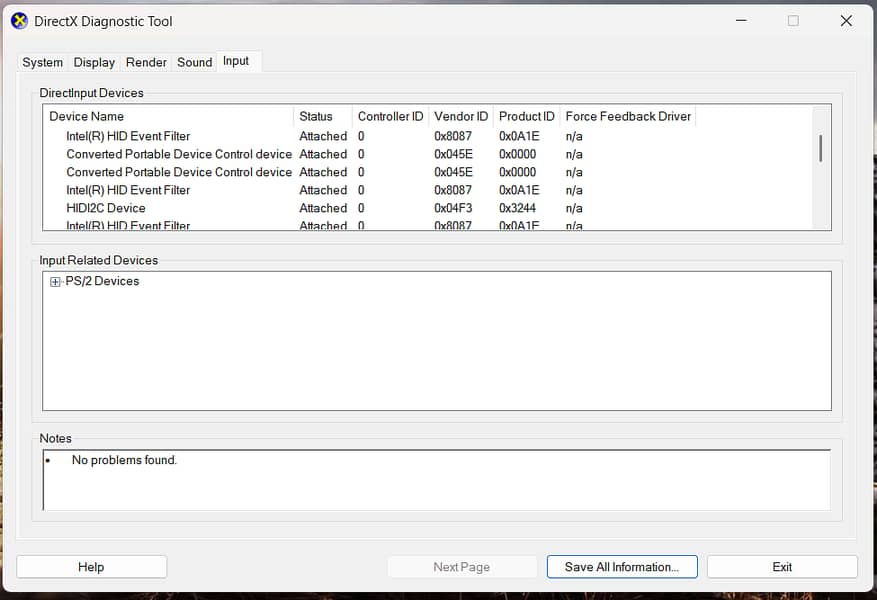Click Force Feedback Driver column header

pyautogui.click(x=628, y=116)
